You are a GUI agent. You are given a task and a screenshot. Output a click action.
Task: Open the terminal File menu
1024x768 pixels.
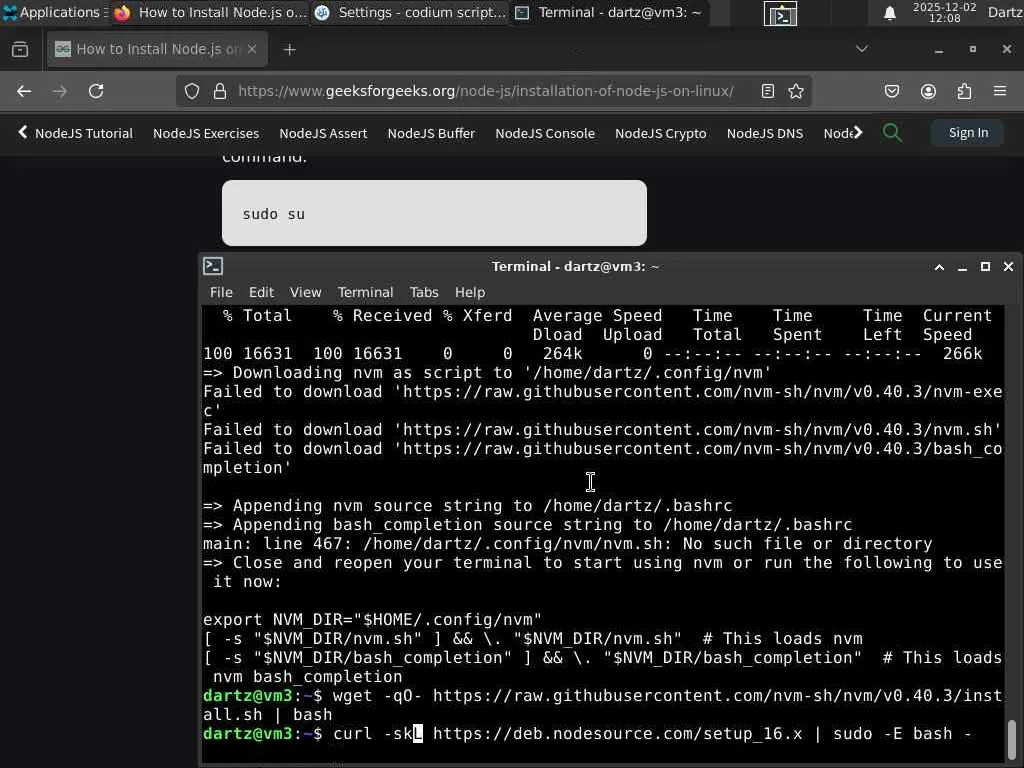221,292
